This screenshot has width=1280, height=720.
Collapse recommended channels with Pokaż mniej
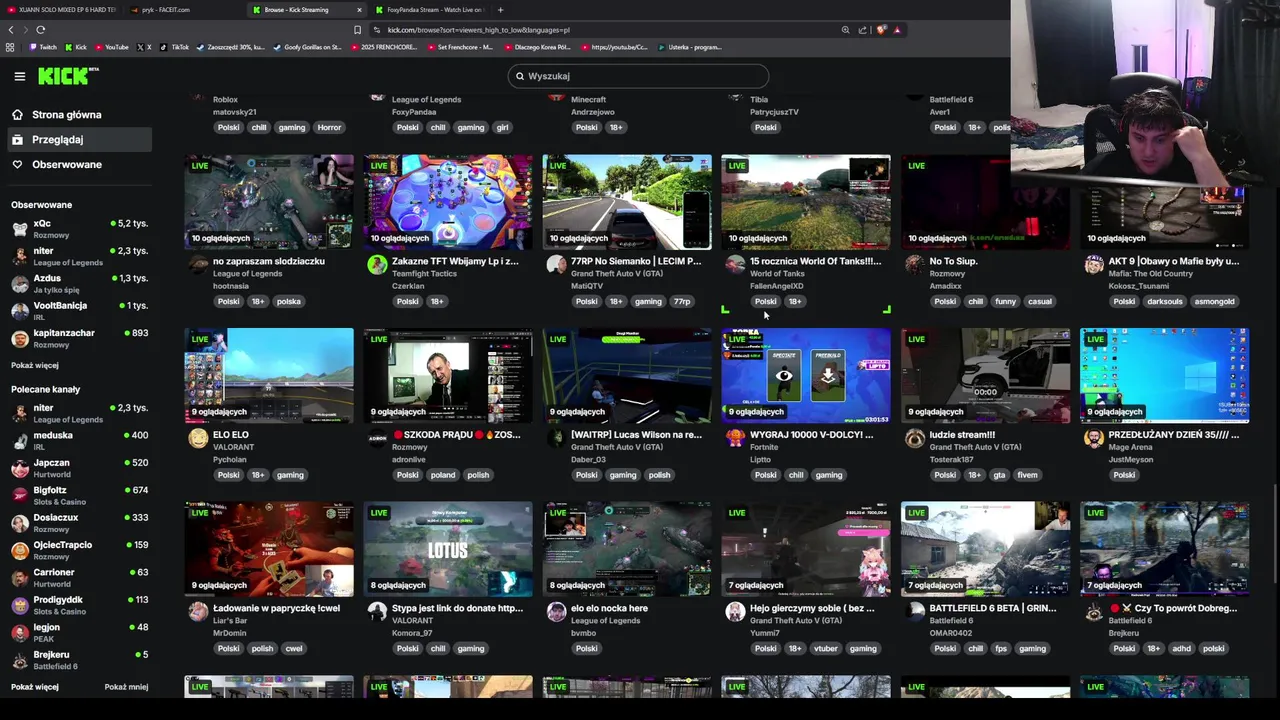click(126, 687)
